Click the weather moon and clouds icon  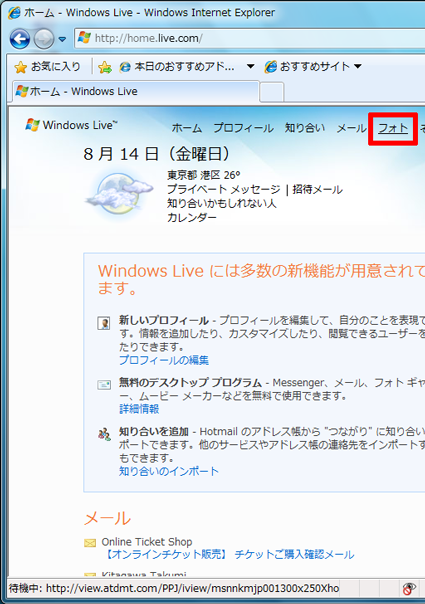(119, 194)
